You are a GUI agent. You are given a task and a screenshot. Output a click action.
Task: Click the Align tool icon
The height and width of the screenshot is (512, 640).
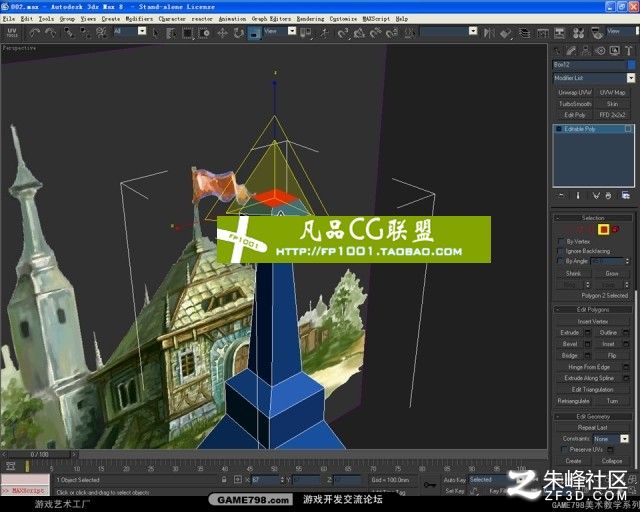pyautogui.click(x=505, y=33)
